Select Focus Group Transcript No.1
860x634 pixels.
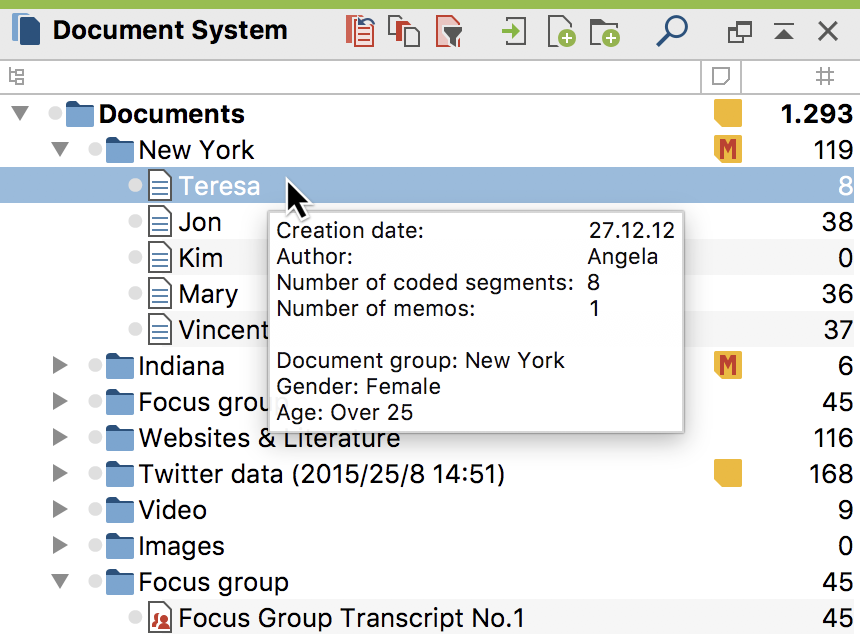tap(351, 618)
